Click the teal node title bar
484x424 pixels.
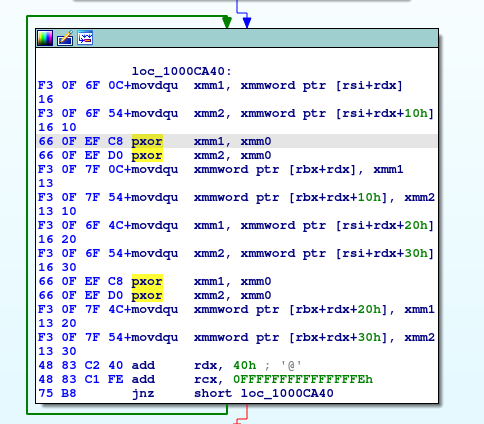(x=237, y=38)
